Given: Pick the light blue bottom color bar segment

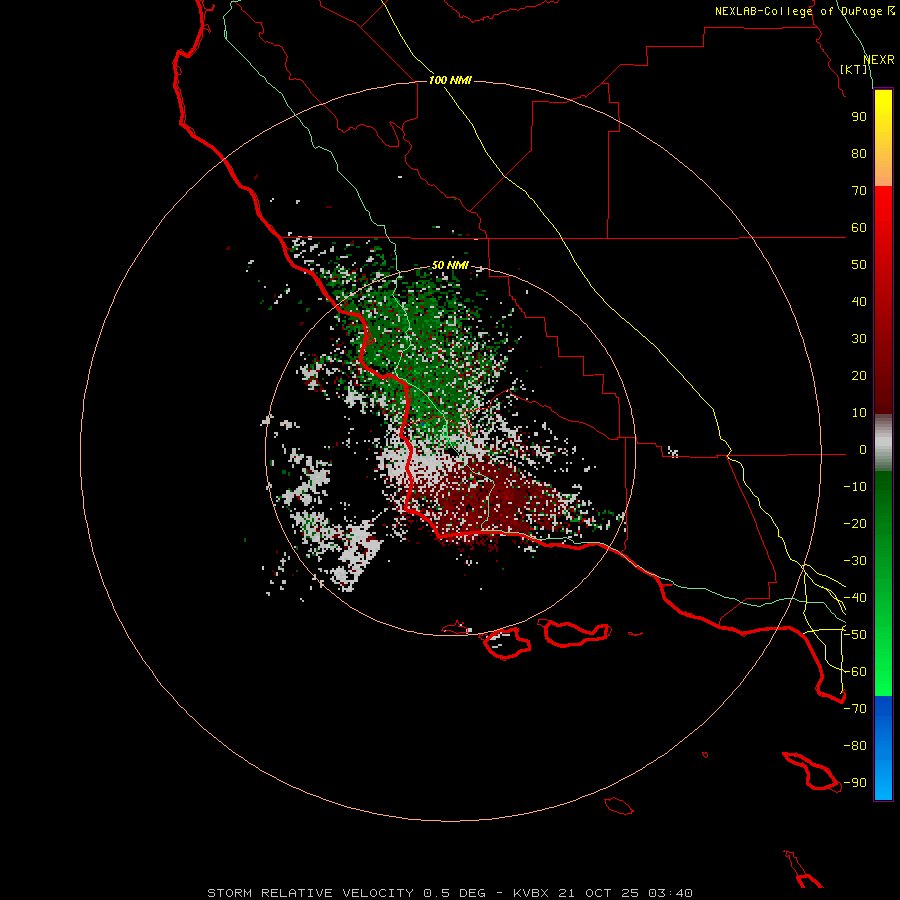Looking at the screenshot, I should coord(883,781).
